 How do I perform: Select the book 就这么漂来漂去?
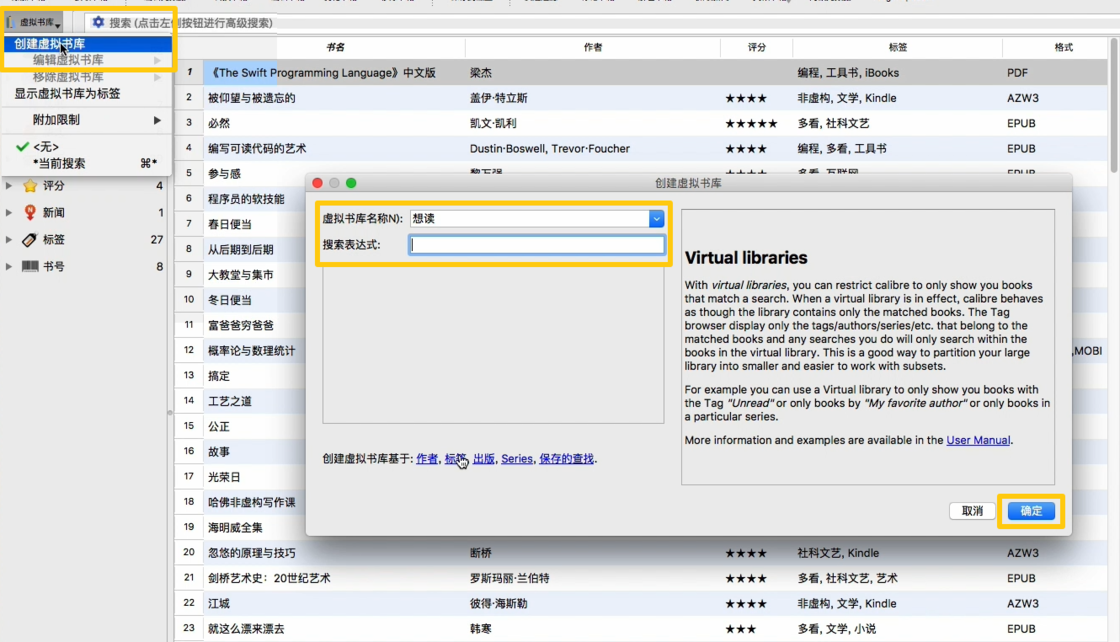tap(246, 629)
